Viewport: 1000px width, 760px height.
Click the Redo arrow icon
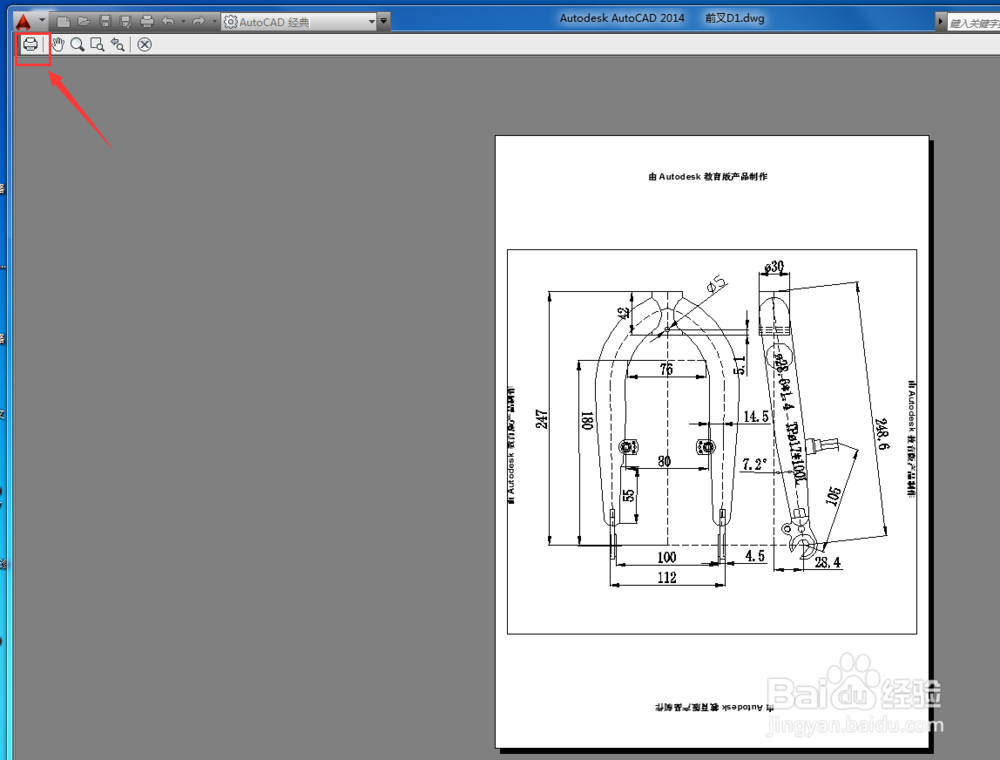point(198,22)
